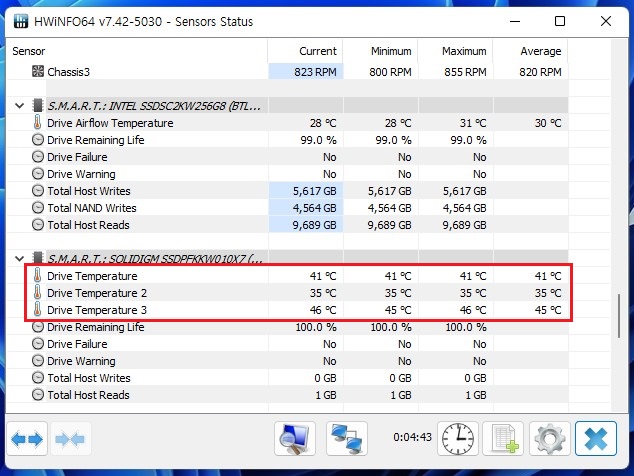Image resolution: width=634 pixels, height=476 pixels.
Task: Click the 0:04:43 elapsed time display
Action: (x=412, y=437)
